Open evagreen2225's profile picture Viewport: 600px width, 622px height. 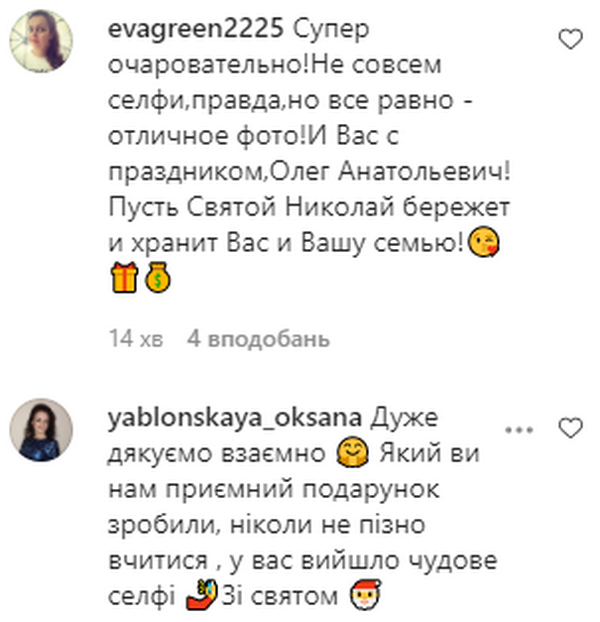(41, 41)
